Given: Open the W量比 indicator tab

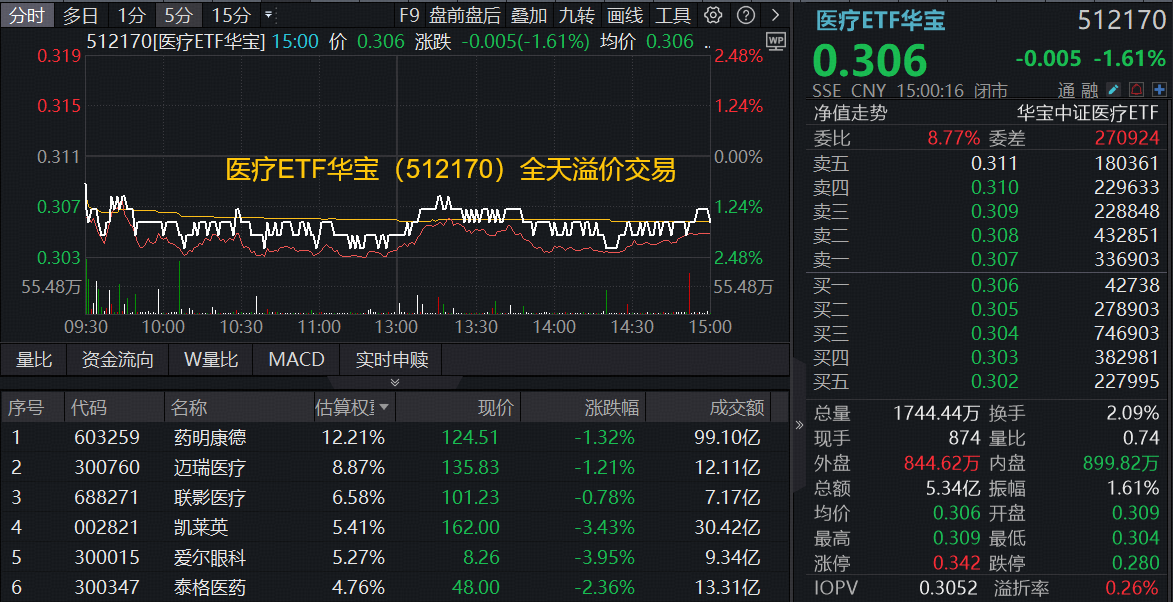Looking at the screenshot, I should point(211,360).
